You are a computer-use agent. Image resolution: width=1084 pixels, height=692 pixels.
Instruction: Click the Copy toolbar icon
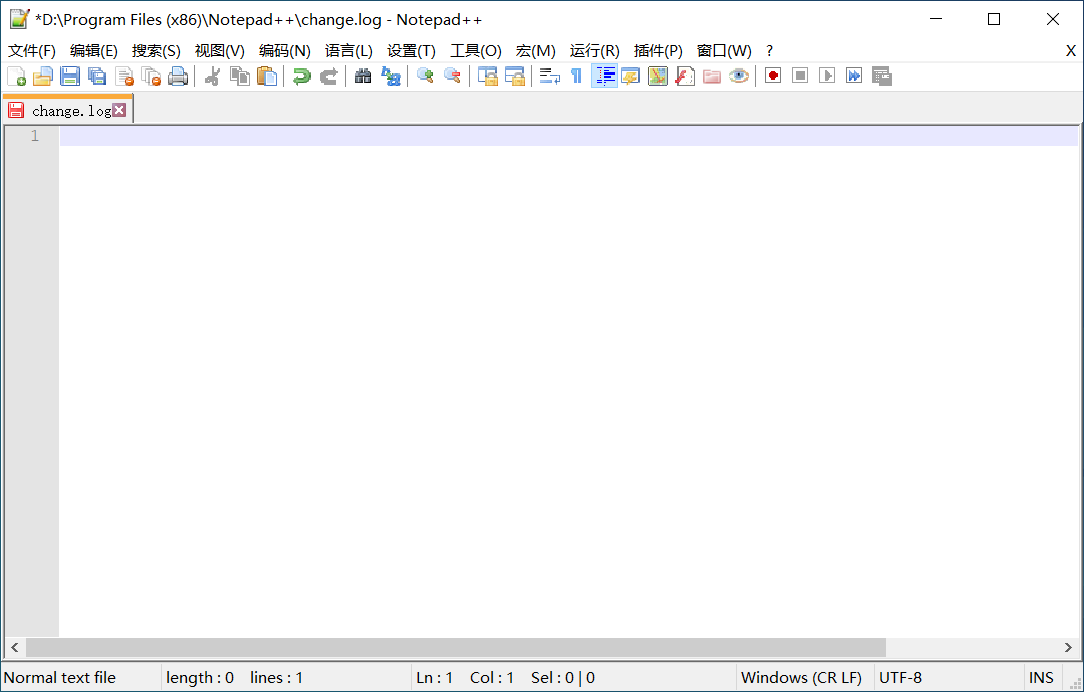coord(240,76)
